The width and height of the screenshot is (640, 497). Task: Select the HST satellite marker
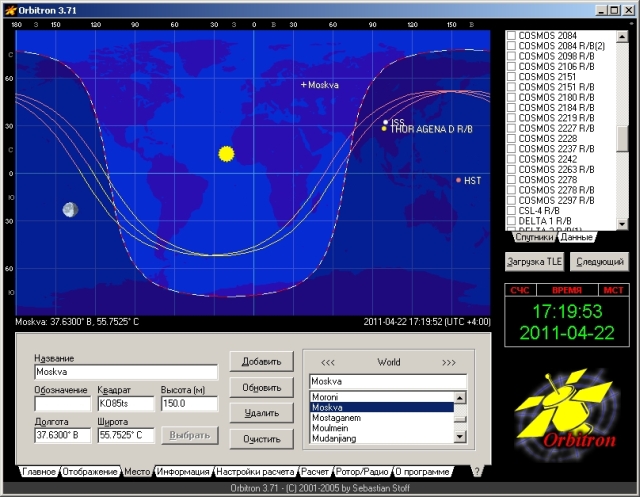458,180
